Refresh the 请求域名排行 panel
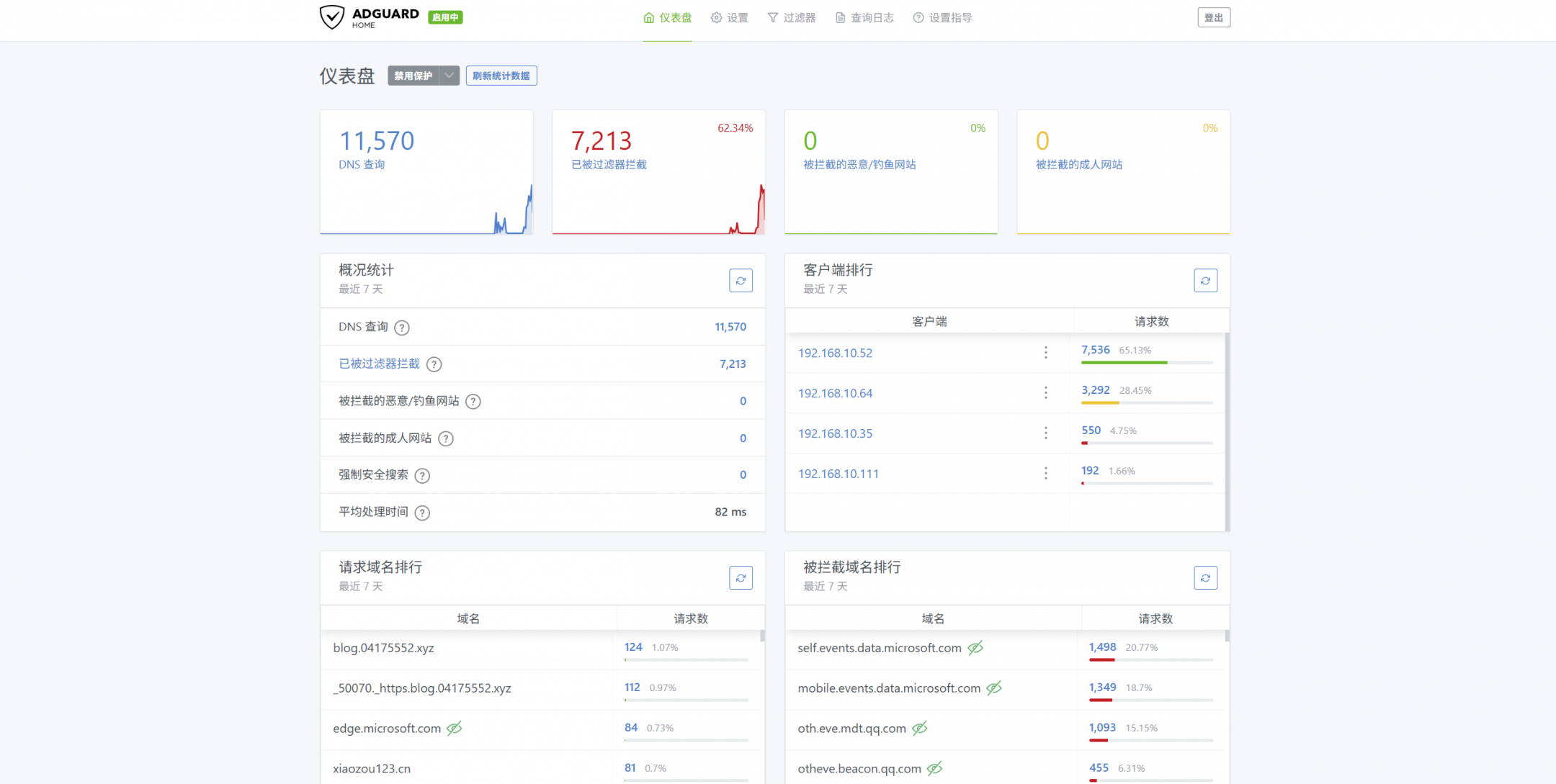This screenshot has width=1556, height=784. click(741, 577)
